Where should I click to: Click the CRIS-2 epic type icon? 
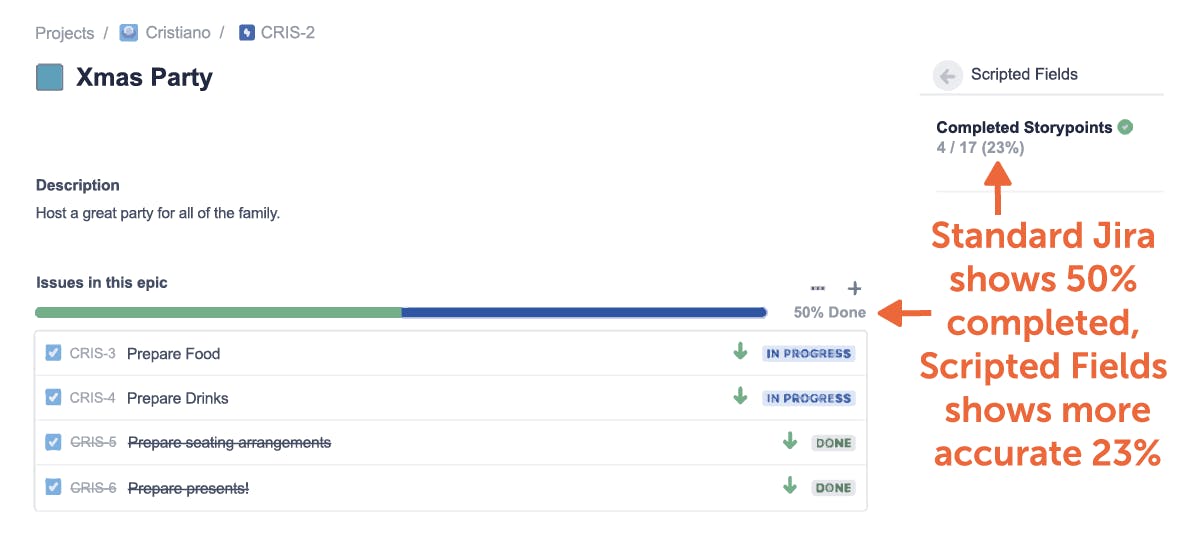(x=247, y=33)
